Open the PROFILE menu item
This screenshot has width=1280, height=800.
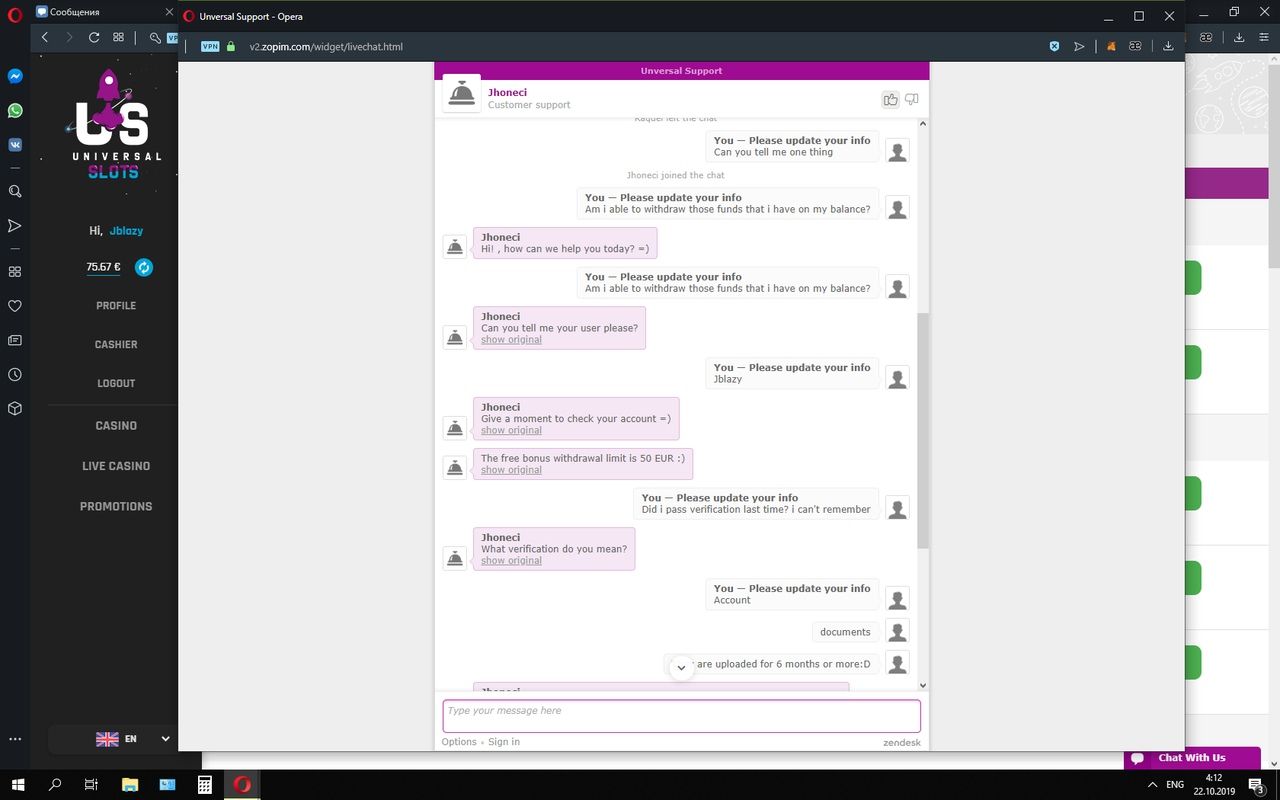116,306
